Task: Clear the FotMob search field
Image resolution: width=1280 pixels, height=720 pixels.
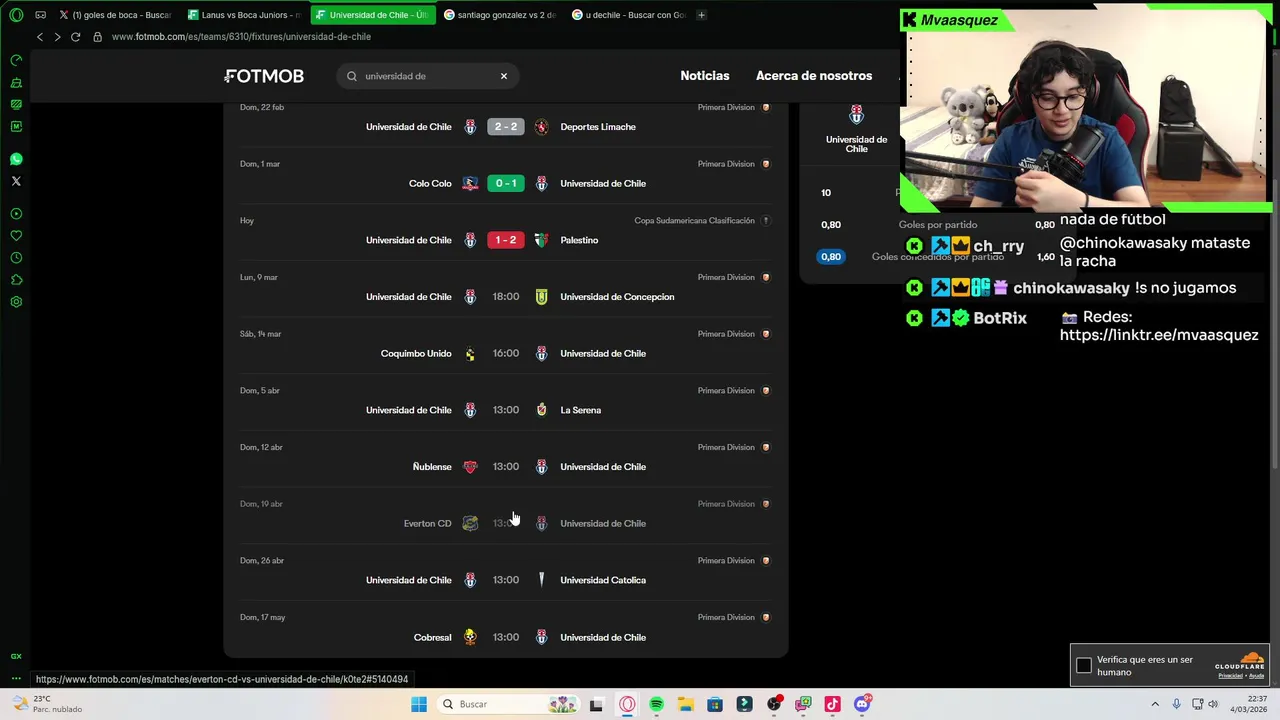Action: 504,76
